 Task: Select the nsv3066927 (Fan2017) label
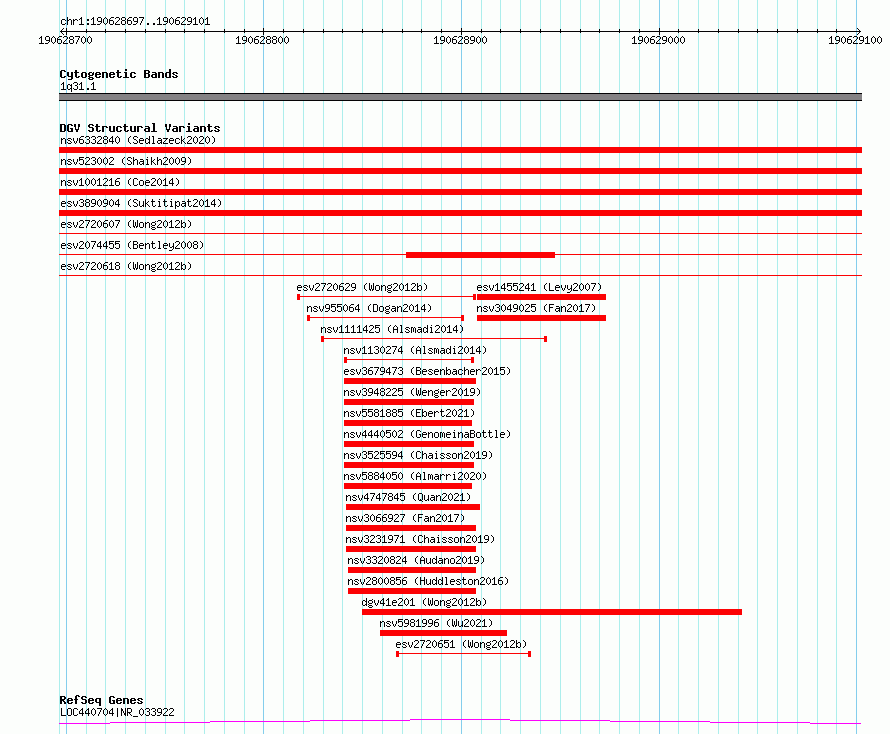pyautogui.click(x=405, y=518)
